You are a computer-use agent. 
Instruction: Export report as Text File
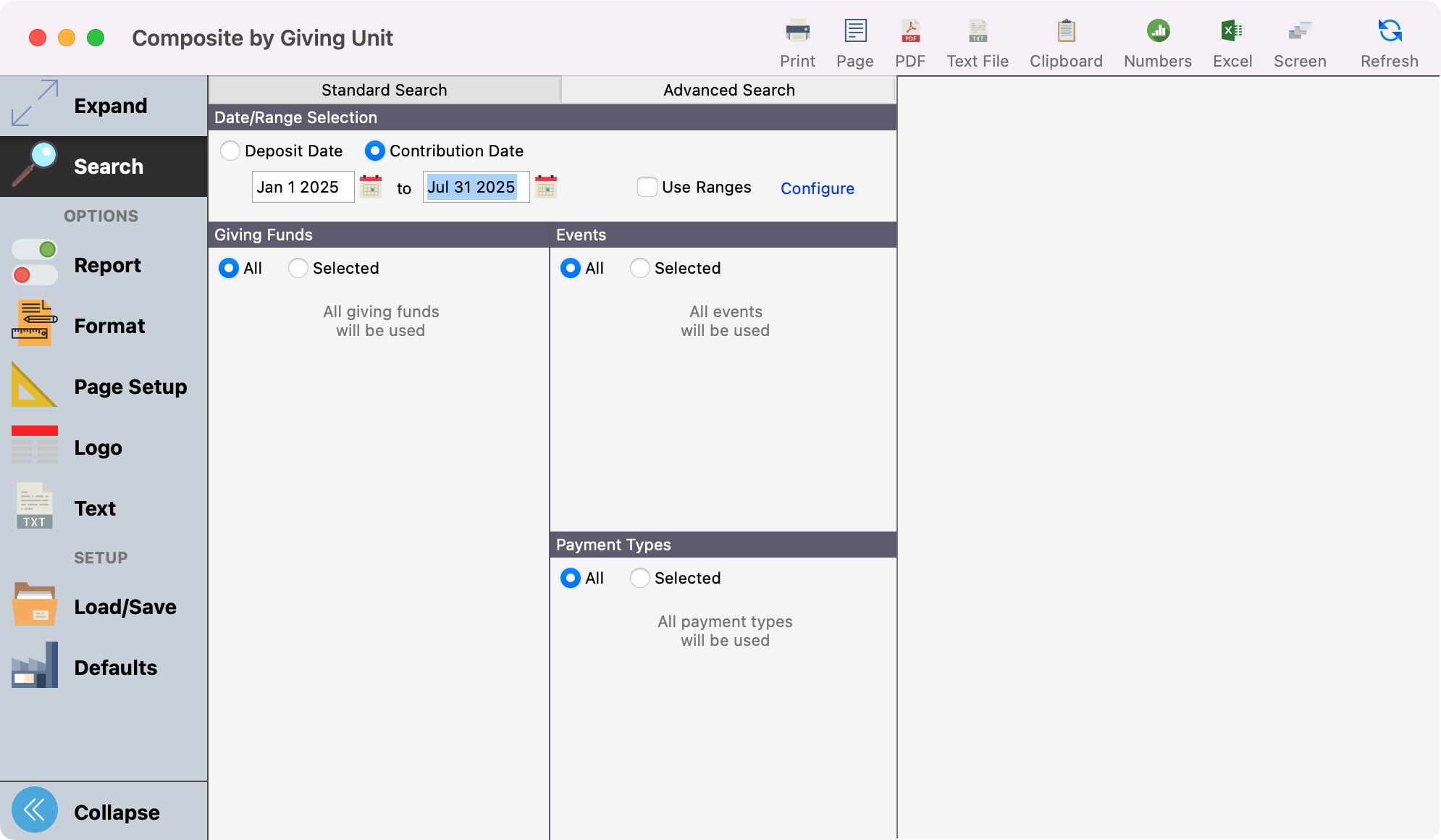tap(977, 40)
